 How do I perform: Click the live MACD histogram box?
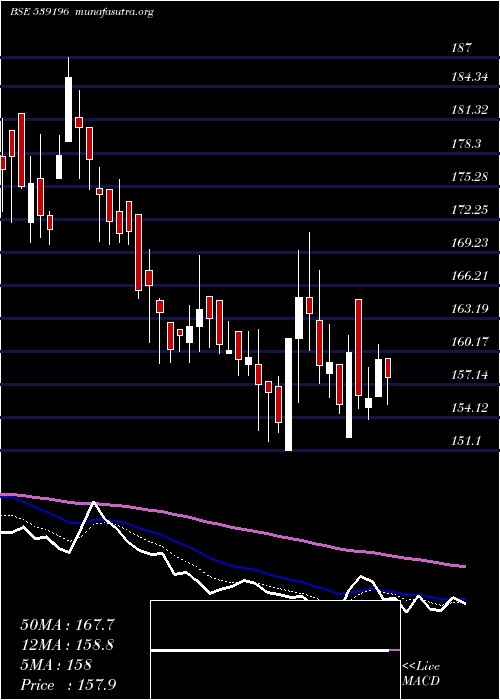point(275,650)
